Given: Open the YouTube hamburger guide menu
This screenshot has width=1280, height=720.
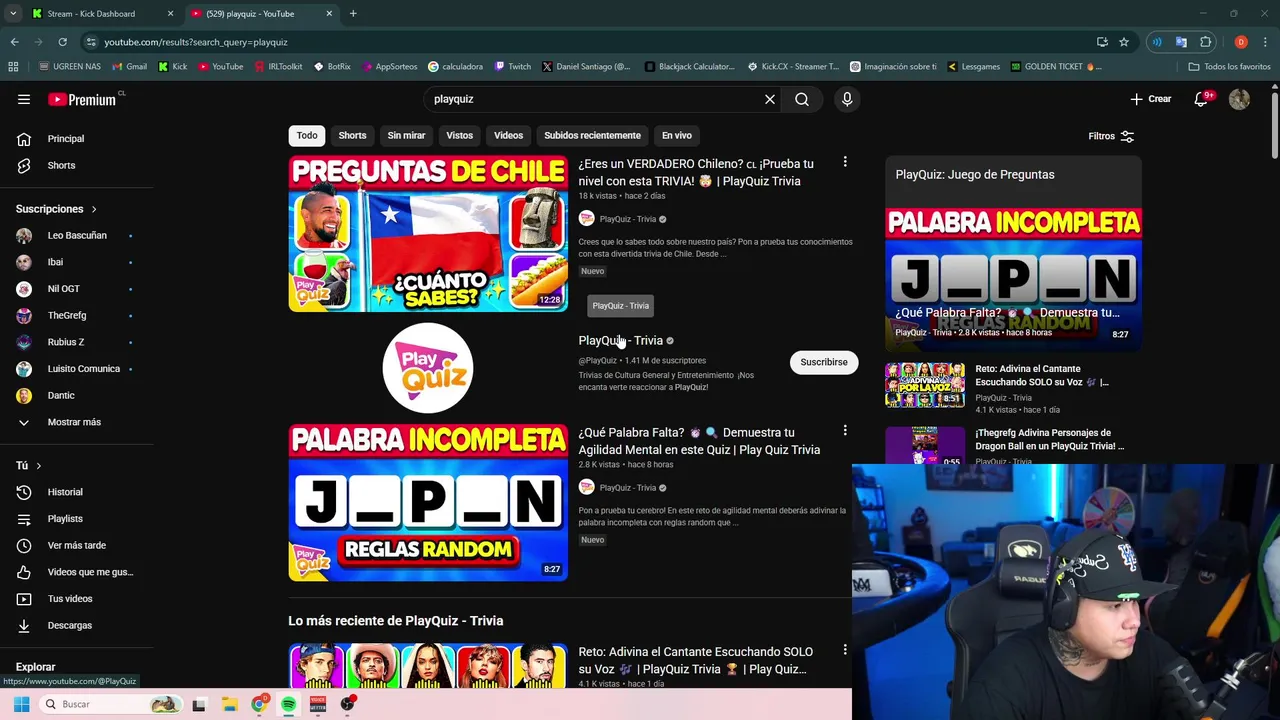Looking at the screenshot, I should click(24, 99).
